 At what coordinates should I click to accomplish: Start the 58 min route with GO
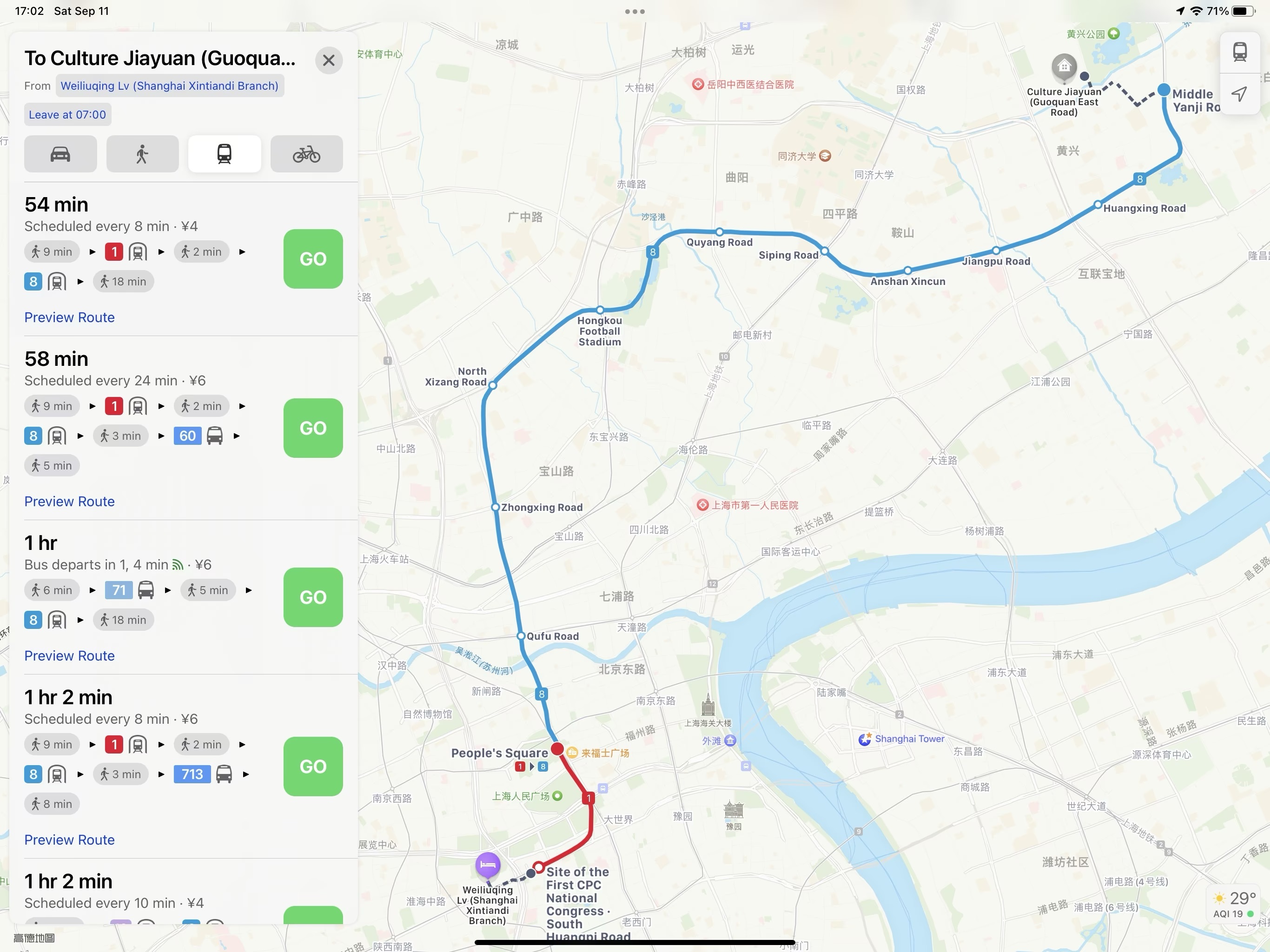click(x=313, y=428)
